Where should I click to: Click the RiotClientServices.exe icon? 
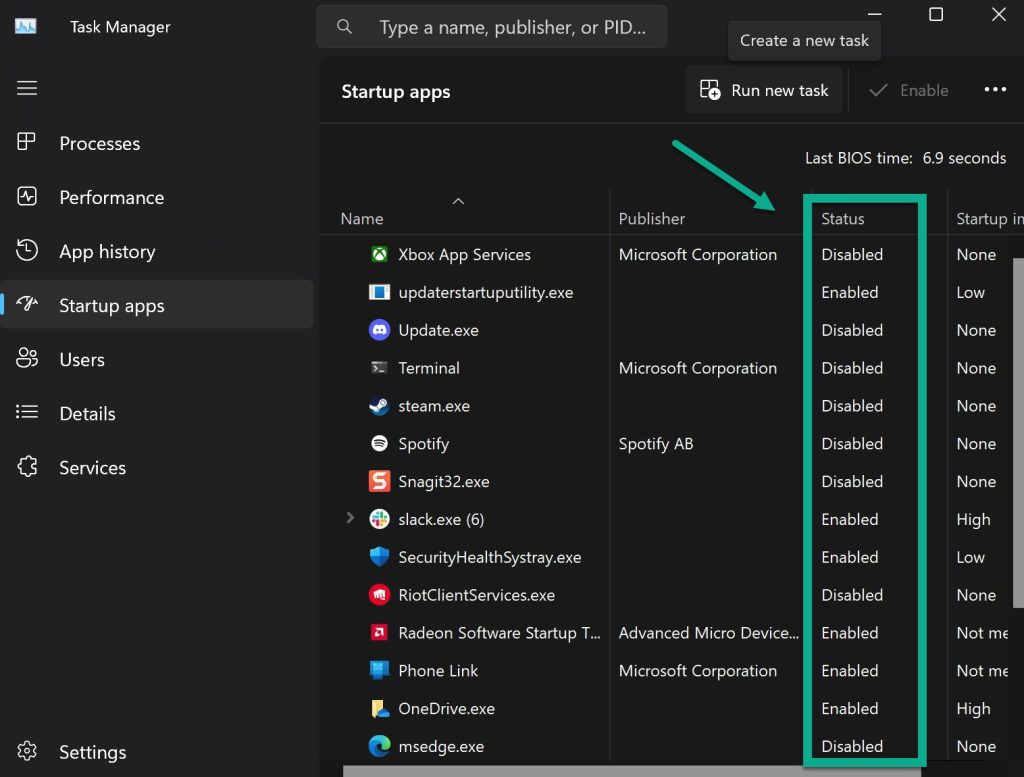point(379,595)
